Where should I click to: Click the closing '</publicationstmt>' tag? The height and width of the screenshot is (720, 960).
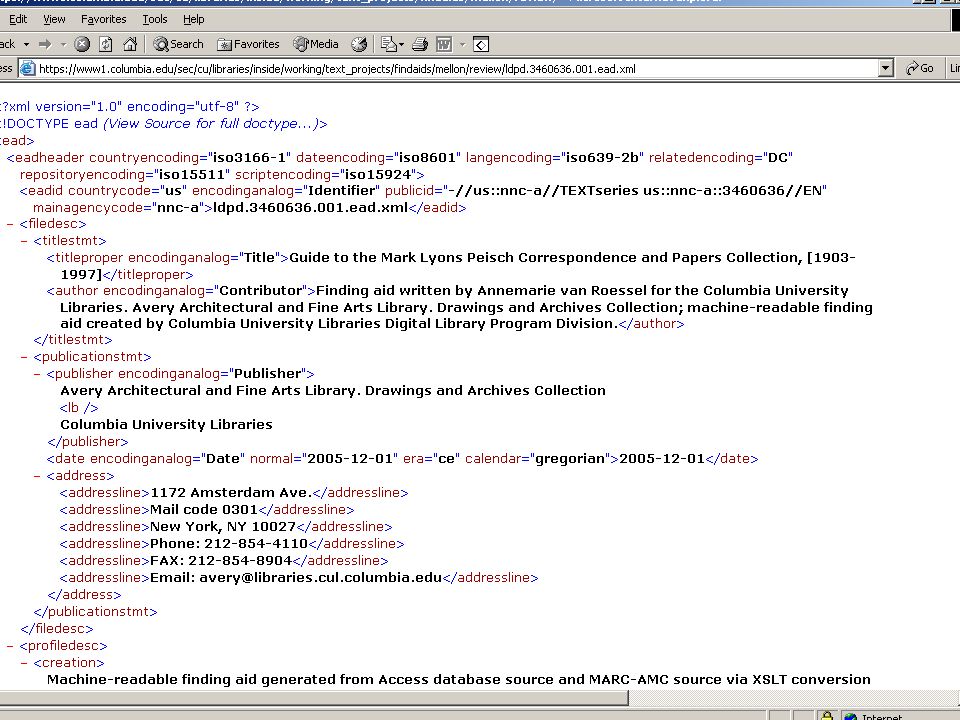point(96,612)
